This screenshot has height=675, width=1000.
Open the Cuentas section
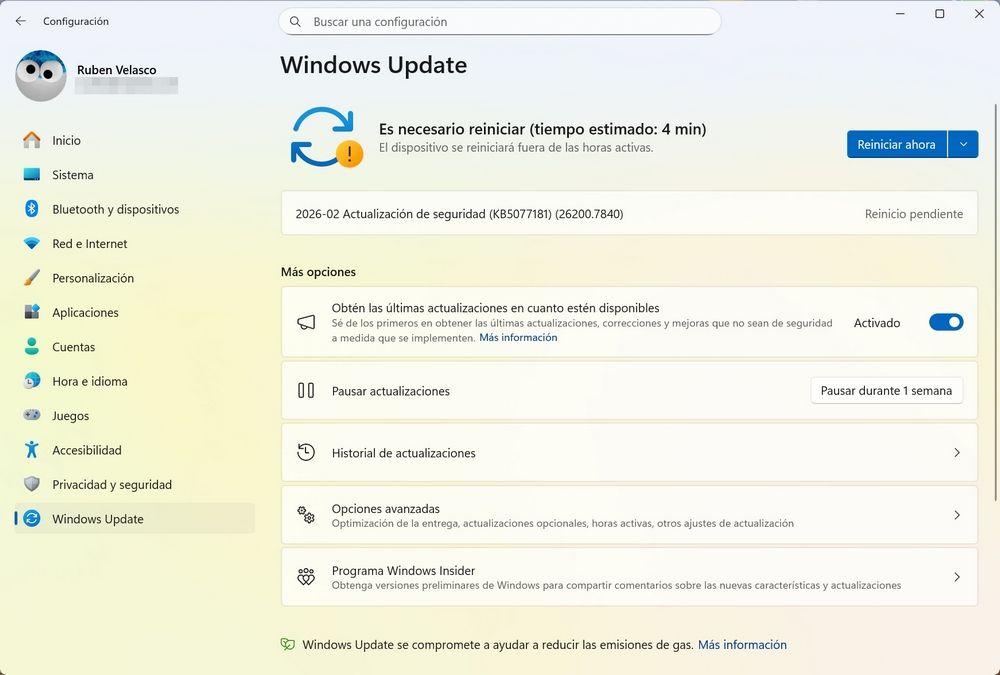[x=74, y=347]
